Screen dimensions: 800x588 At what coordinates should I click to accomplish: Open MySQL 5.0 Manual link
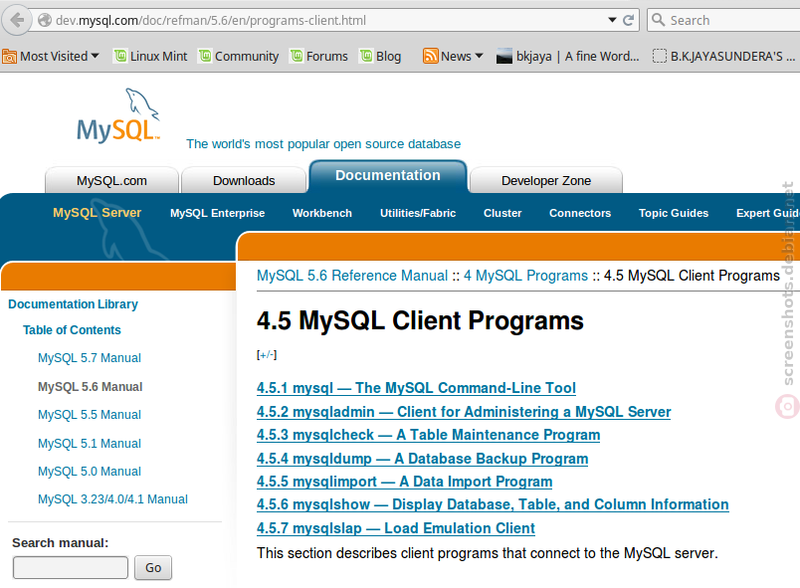[89, 471]
